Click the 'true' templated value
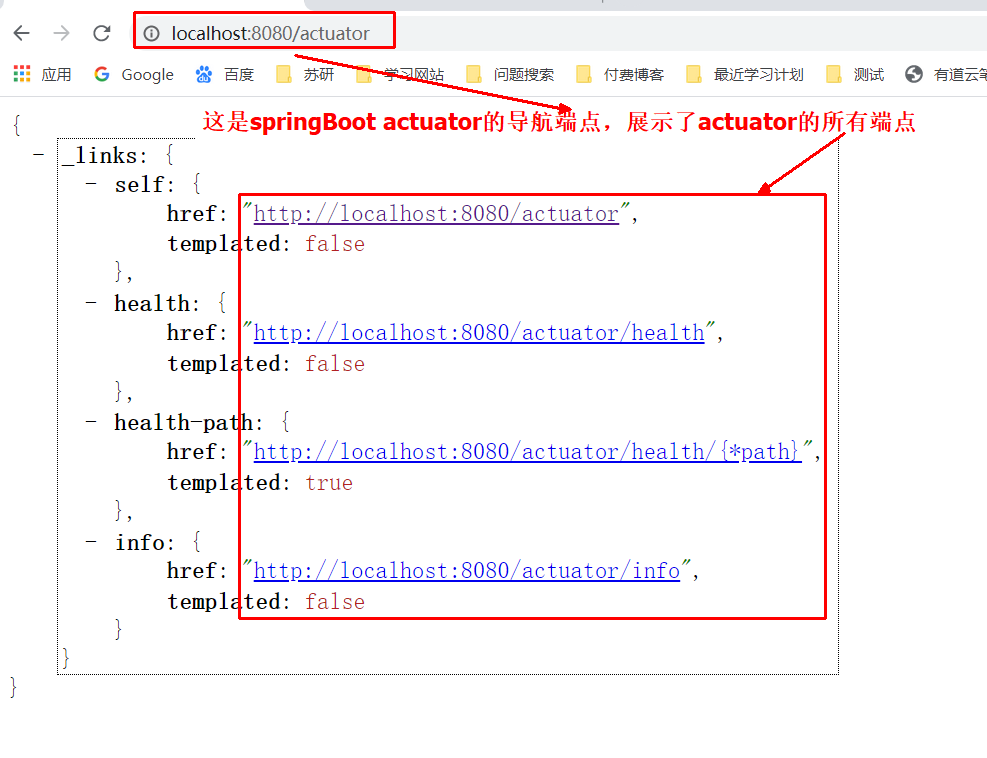Screen dimensions: 987x758 (329, 483)
